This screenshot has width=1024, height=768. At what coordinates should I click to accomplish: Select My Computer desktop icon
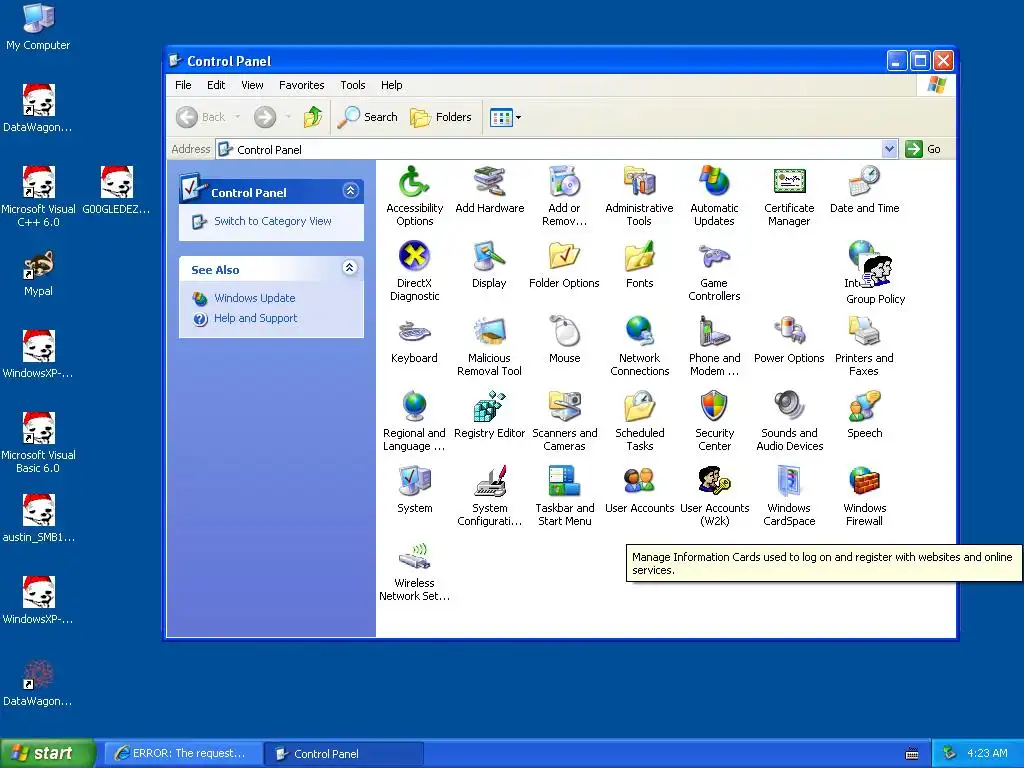tap(38, 27)
